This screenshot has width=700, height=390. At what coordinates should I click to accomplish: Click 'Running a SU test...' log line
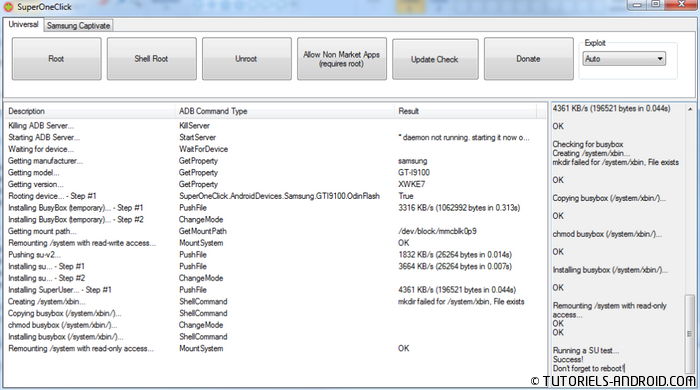click(586, 350)
